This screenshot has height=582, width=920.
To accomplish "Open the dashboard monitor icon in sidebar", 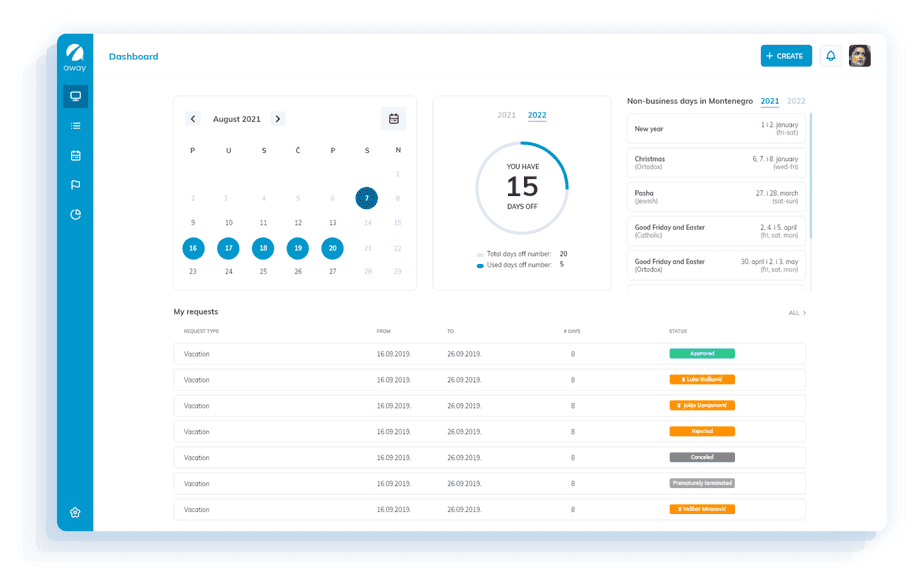I will (75, 96).
